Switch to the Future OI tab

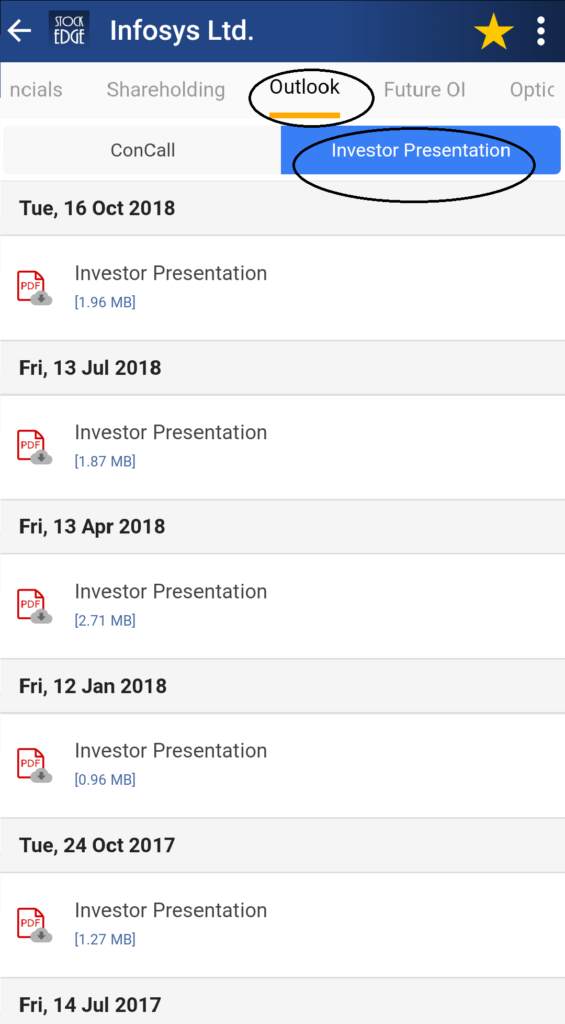(425, 90)
